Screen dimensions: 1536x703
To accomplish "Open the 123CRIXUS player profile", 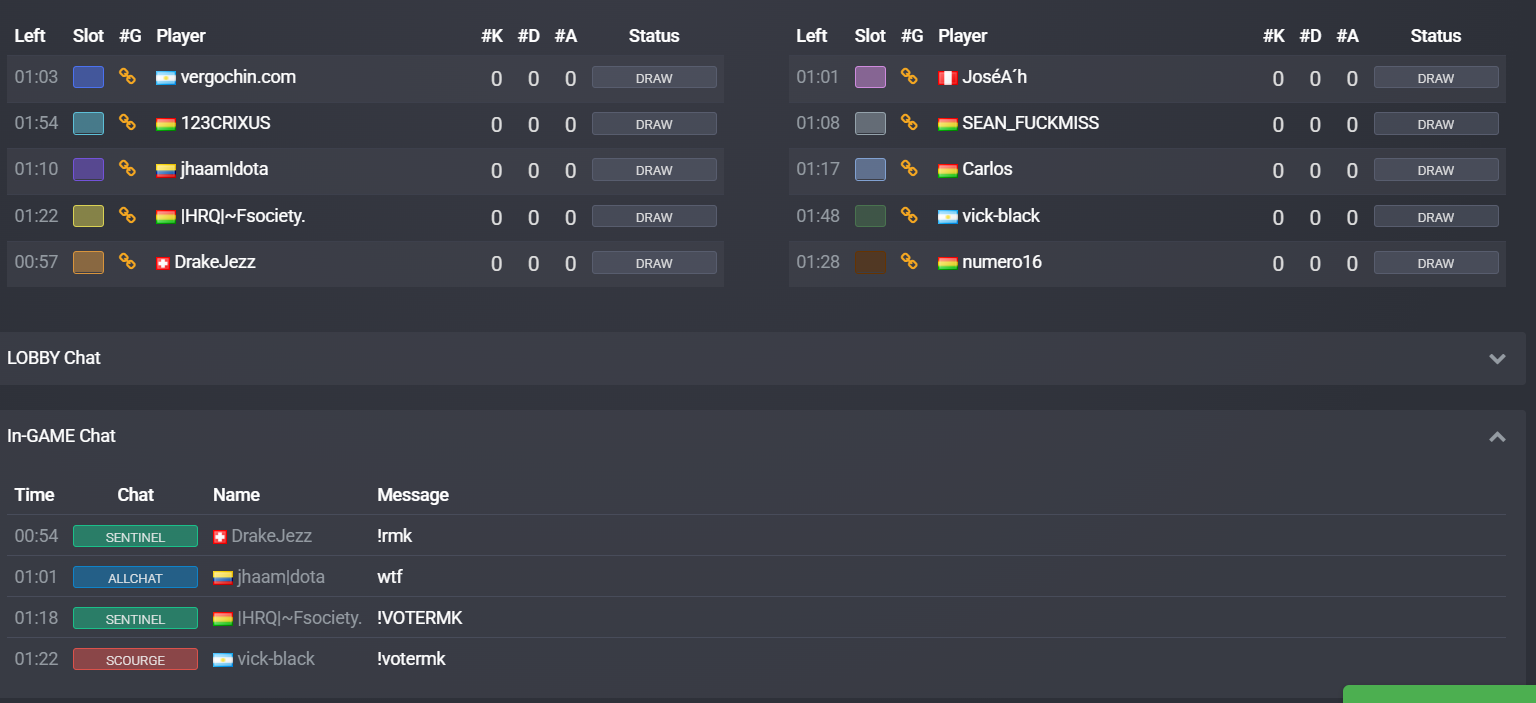I will 225,123.
